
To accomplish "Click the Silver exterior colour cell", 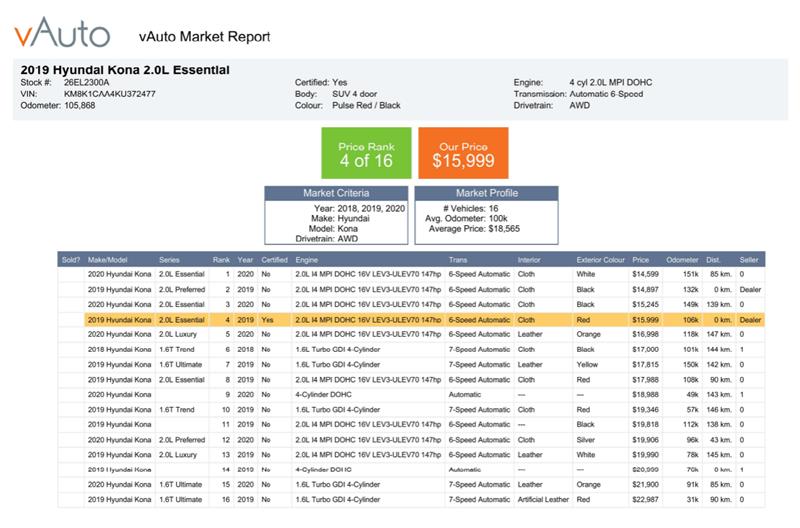I will tap(586, 440).
